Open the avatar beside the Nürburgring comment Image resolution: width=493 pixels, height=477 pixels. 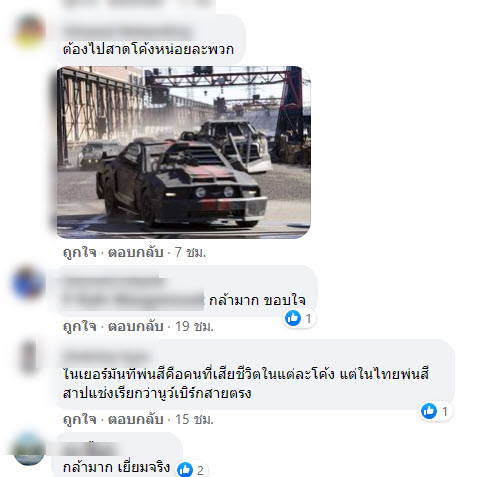29,357
